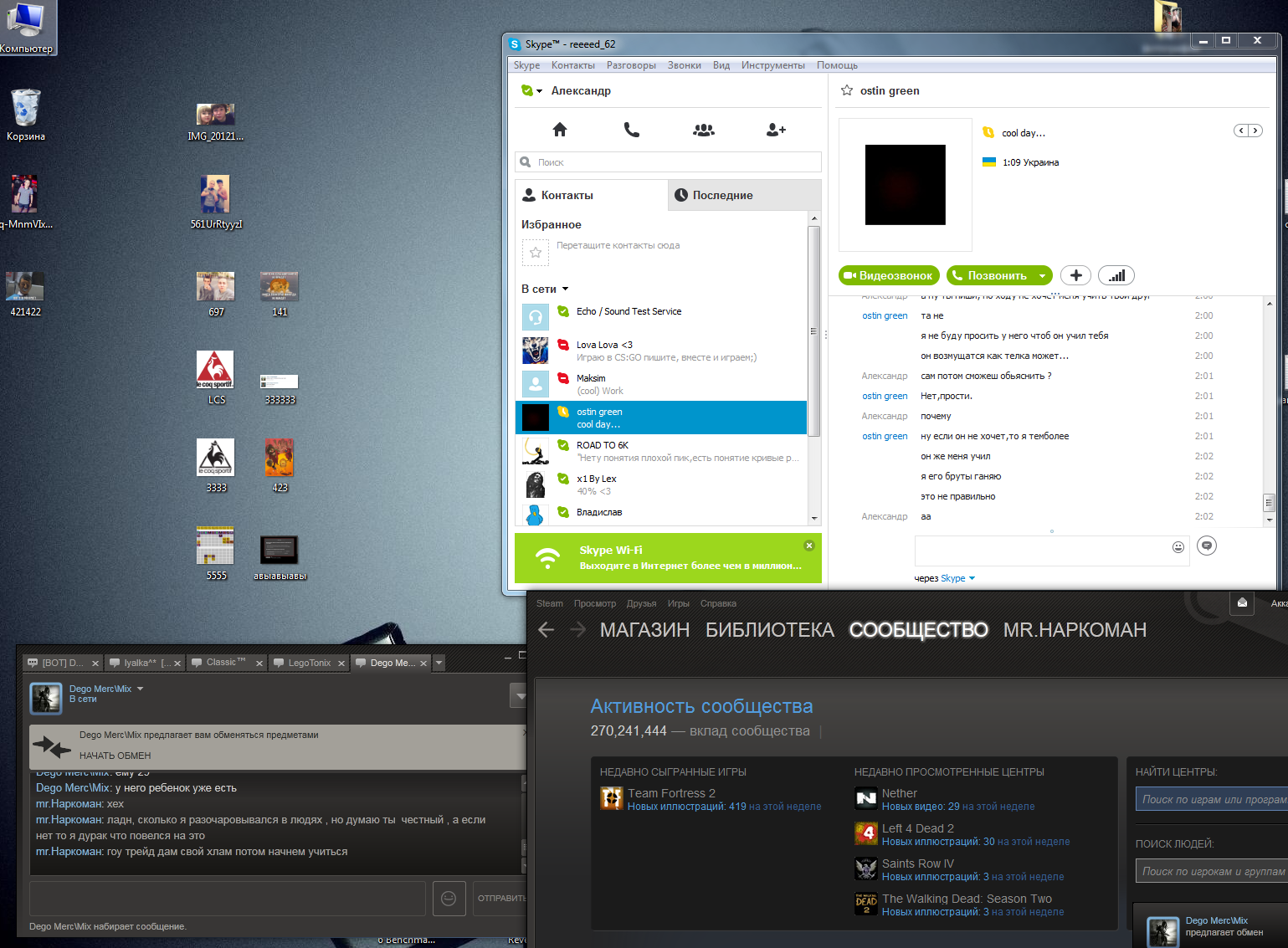1288x948 pixels.
Task: Start a Видеозвонок with ostin green
Action: coord(889,275)
